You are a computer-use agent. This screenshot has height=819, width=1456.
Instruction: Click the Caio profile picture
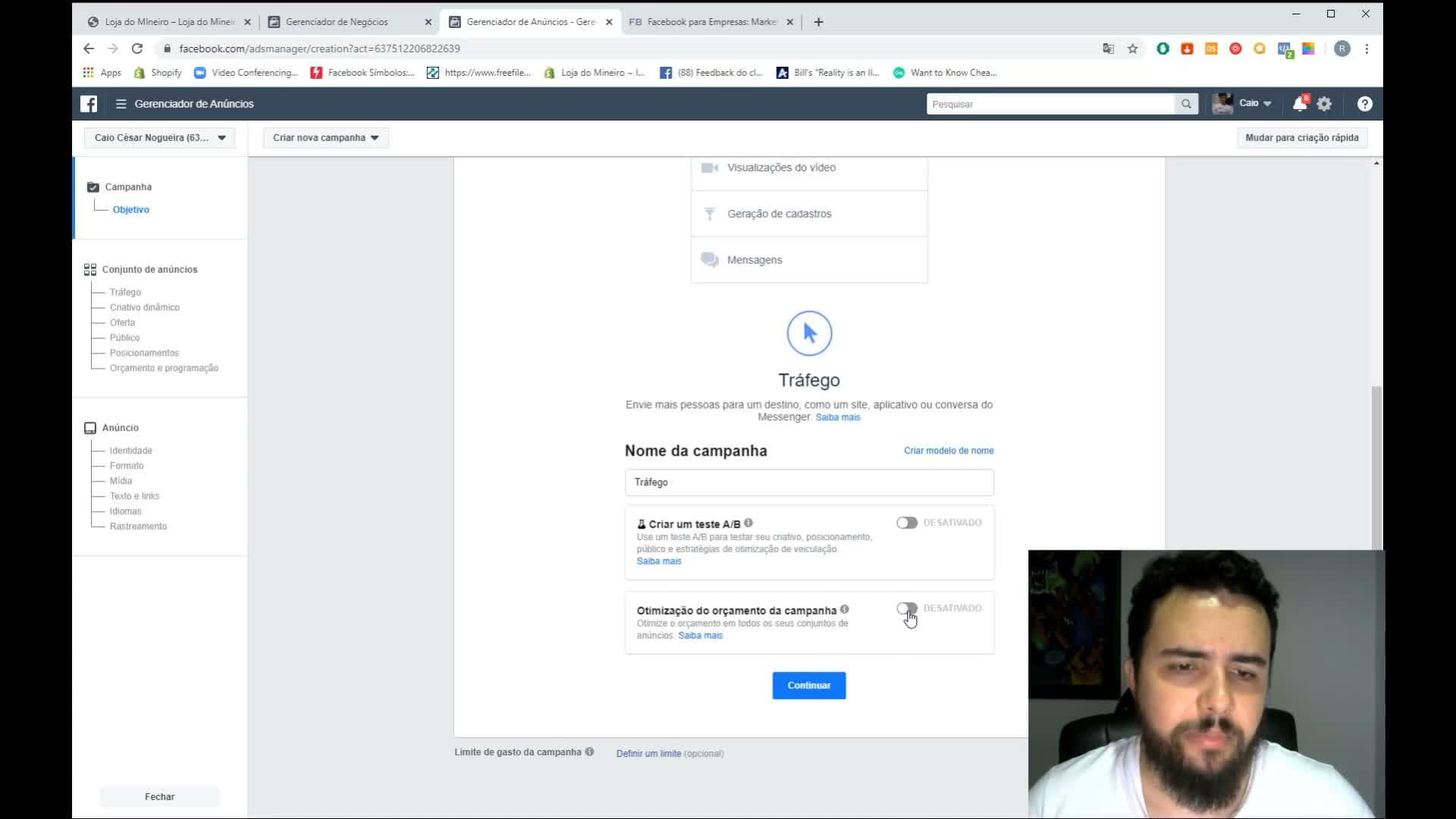tap(1222, 104)
